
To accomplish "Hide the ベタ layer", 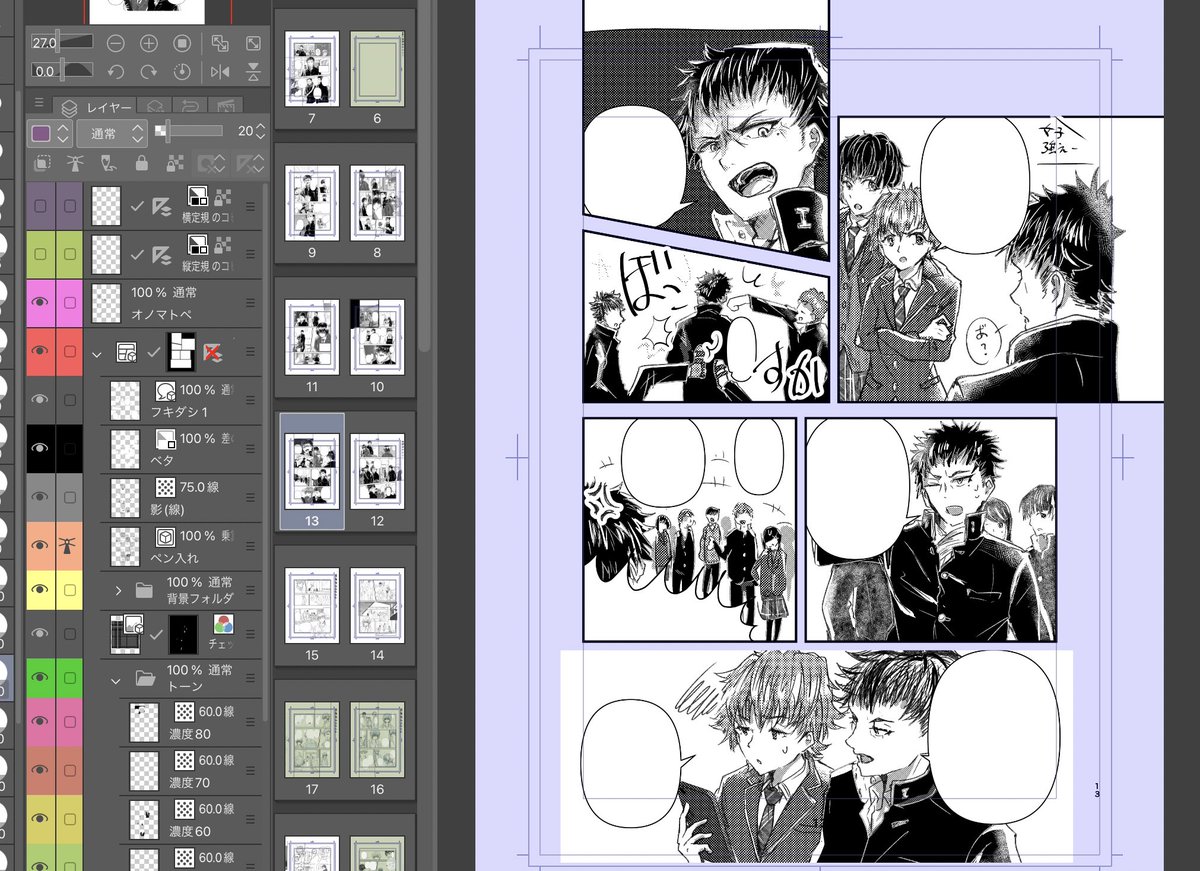I will pyautogui.click(x=40, y=449).
